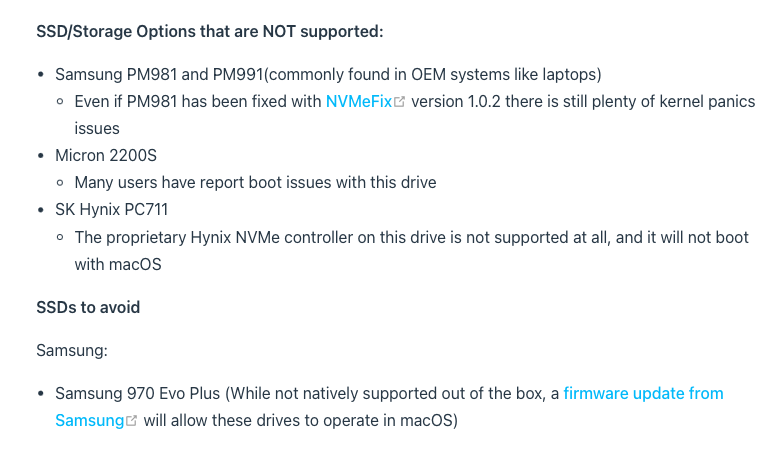Click the external-link icon beside NVMeFix

pyautogui.click(x=400, y=103)
